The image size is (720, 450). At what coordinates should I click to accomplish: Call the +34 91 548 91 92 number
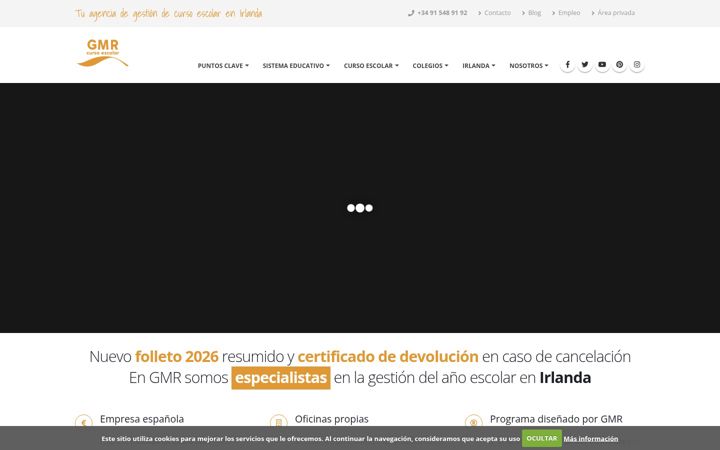coord(438,13)
